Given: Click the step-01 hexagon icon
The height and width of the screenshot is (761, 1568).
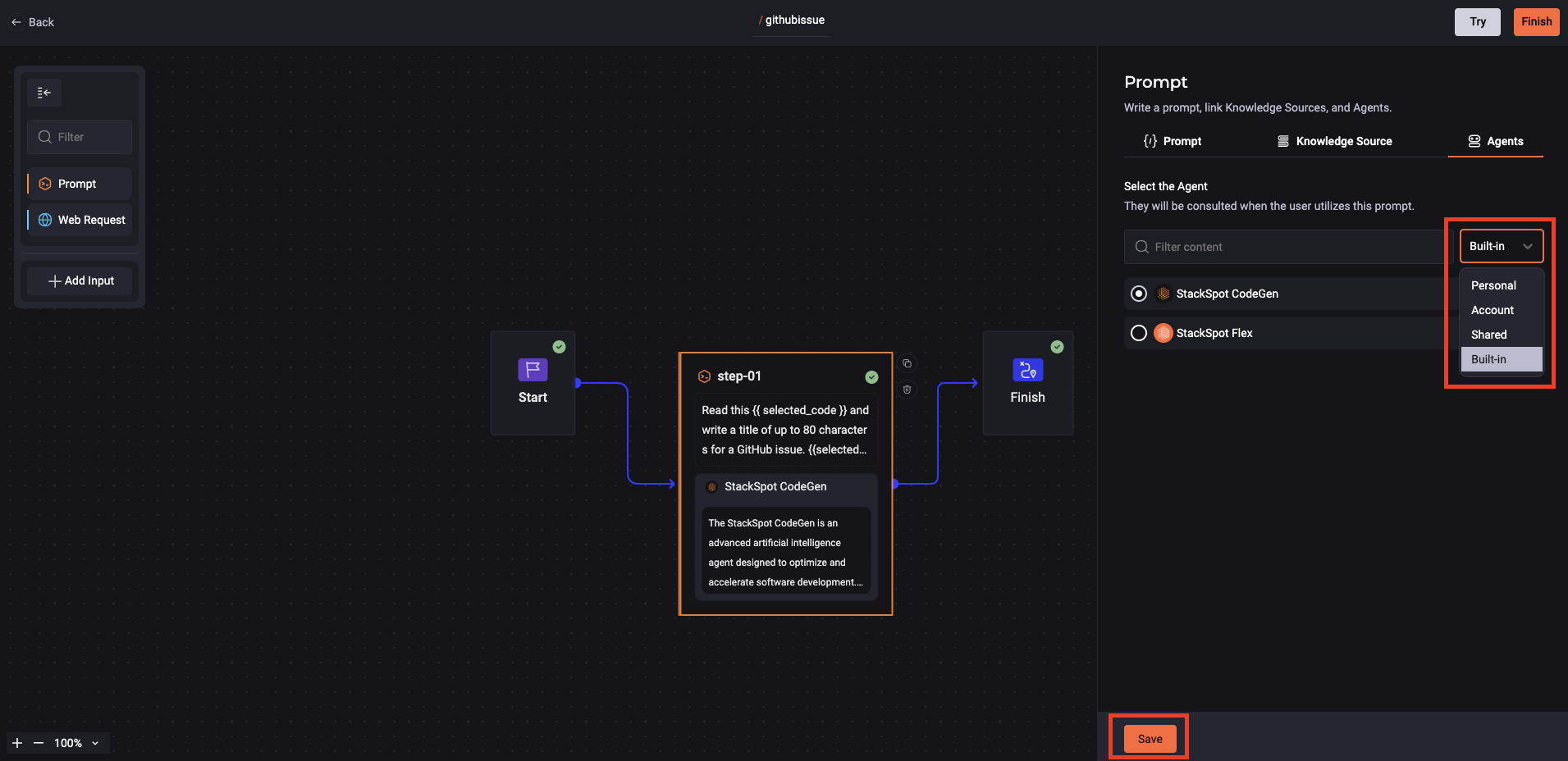Looking at the screenshot, I should click(x=704, y=376).
